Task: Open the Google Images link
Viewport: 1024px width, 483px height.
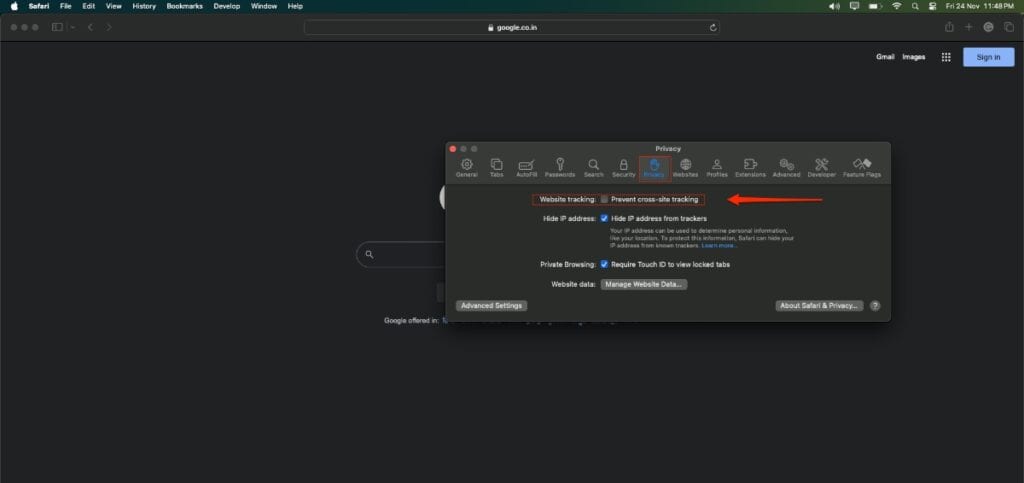Action: click(x=914, y=57)
